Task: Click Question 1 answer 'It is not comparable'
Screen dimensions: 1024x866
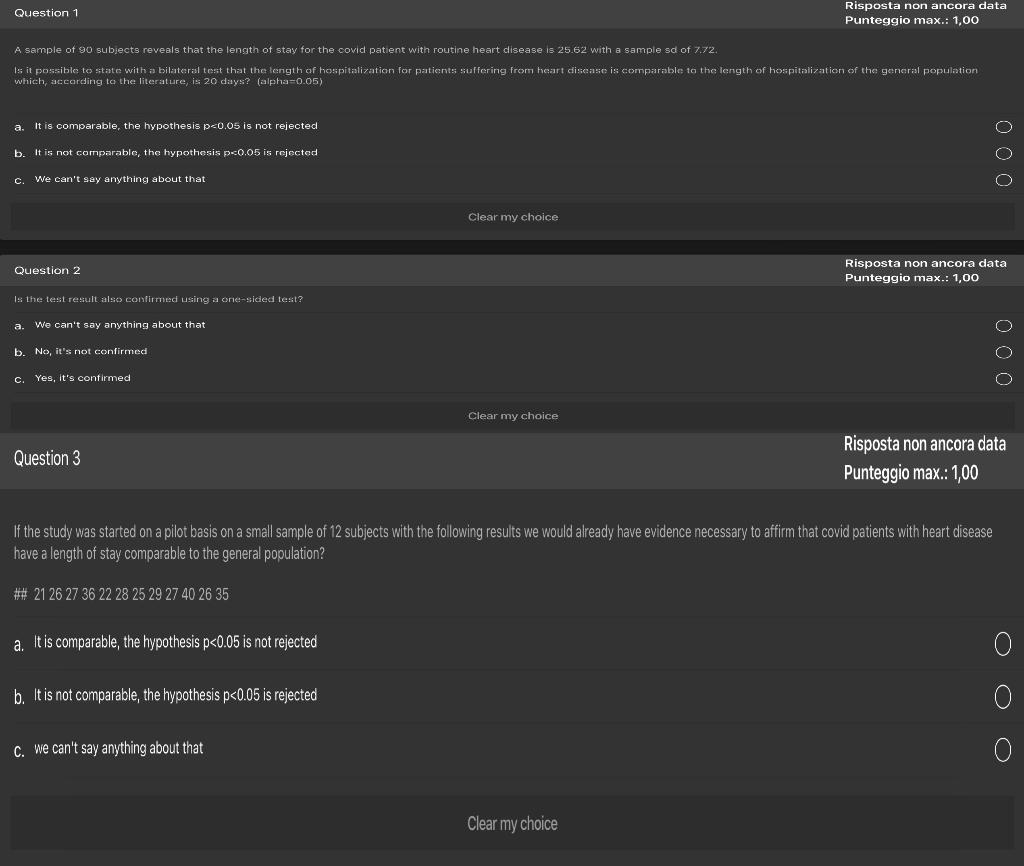Action: click(x=176, y=153)
